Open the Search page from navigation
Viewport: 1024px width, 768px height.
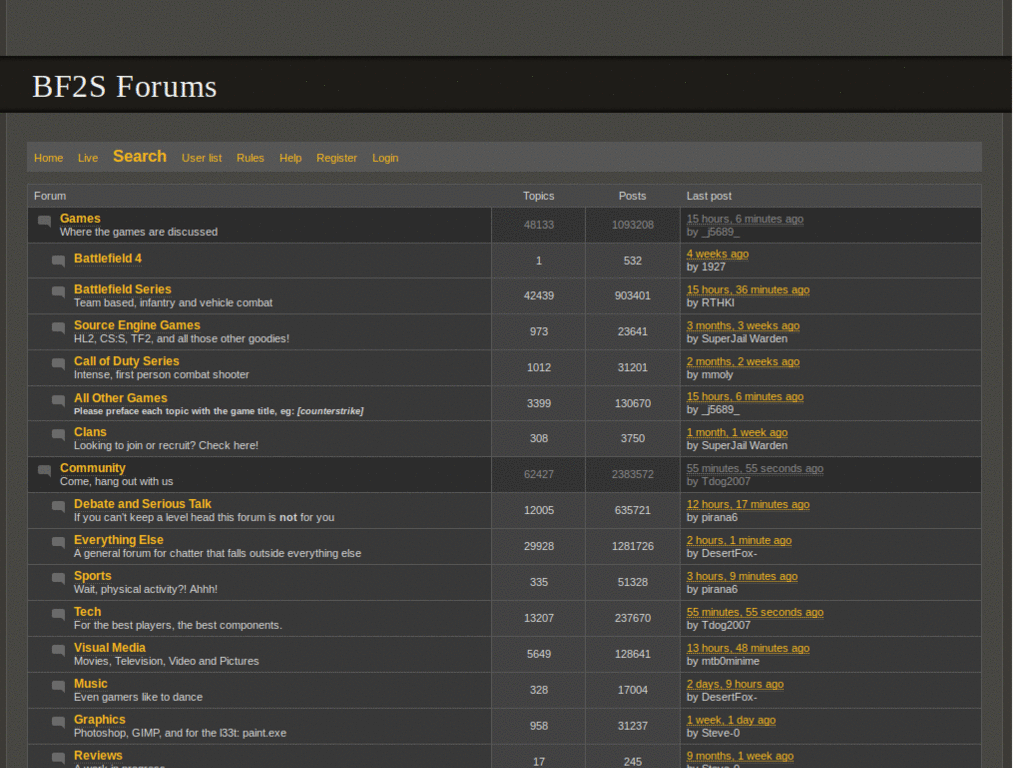pos(140,156)
